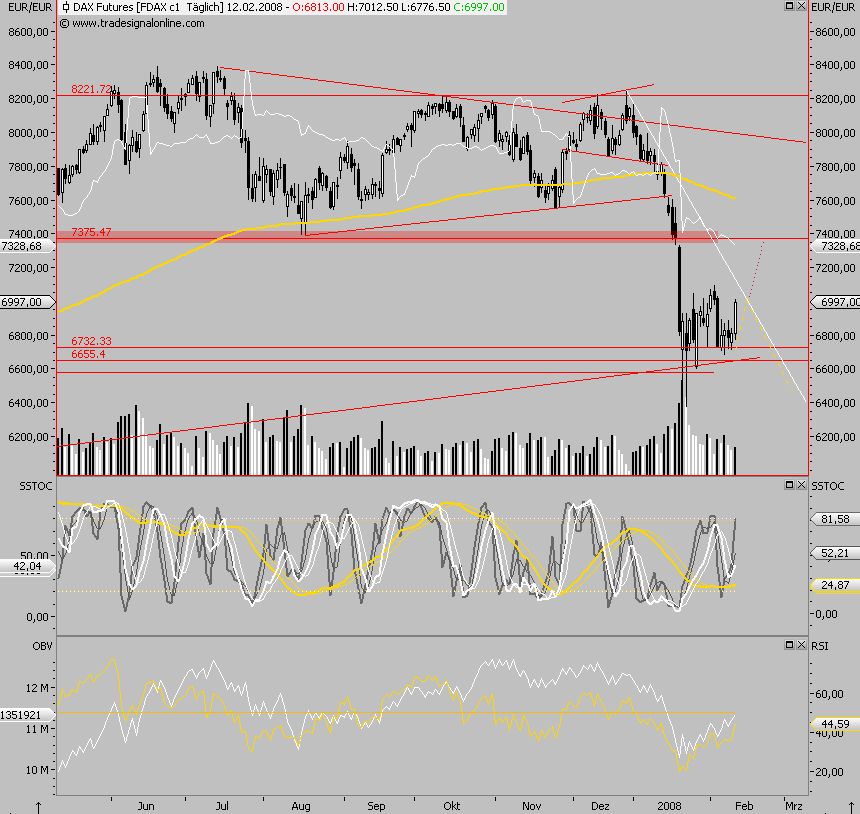Click the 12 M tick on OBV axis
860x814 pixels.
coord(37,688)
